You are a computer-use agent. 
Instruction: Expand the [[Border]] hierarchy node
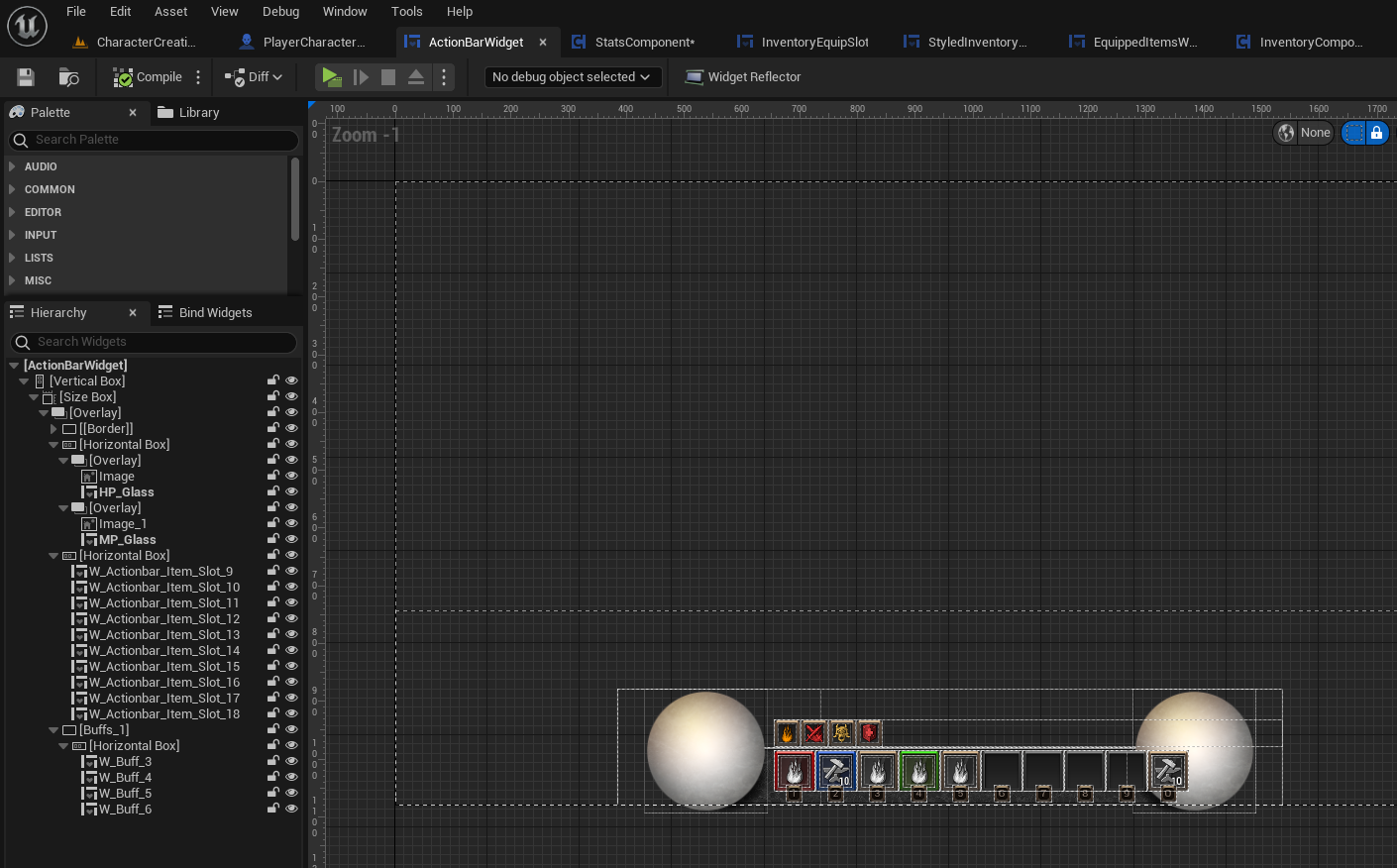click(54, 429)
